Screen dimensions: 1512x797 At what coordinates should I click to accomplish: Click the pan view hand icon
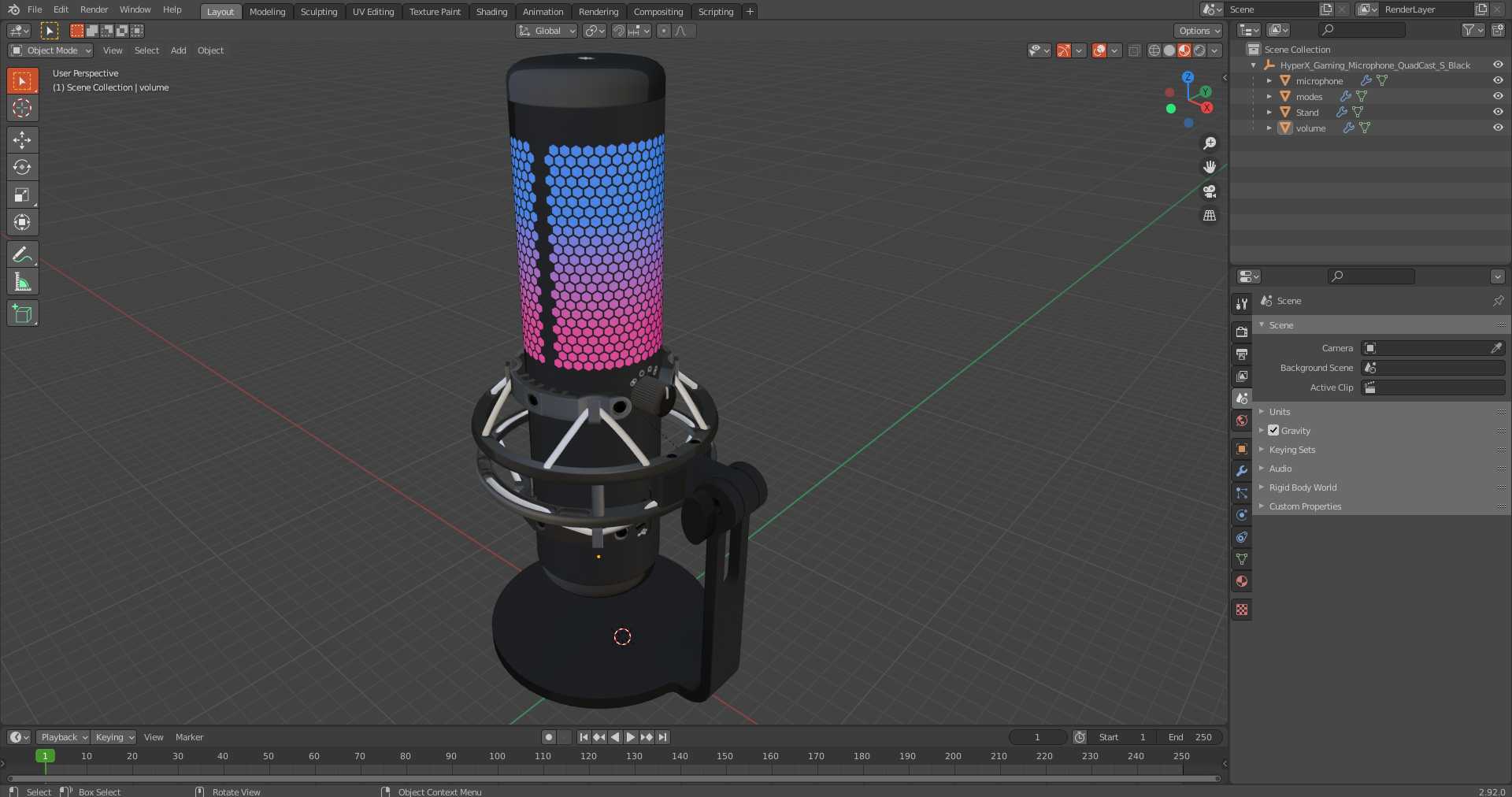pyautogui.click(x=1210, y=167)
